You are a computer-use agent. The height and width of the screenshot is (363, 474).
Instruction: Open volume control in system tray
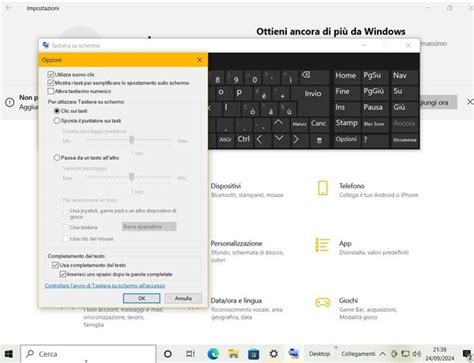pos(417,354)
